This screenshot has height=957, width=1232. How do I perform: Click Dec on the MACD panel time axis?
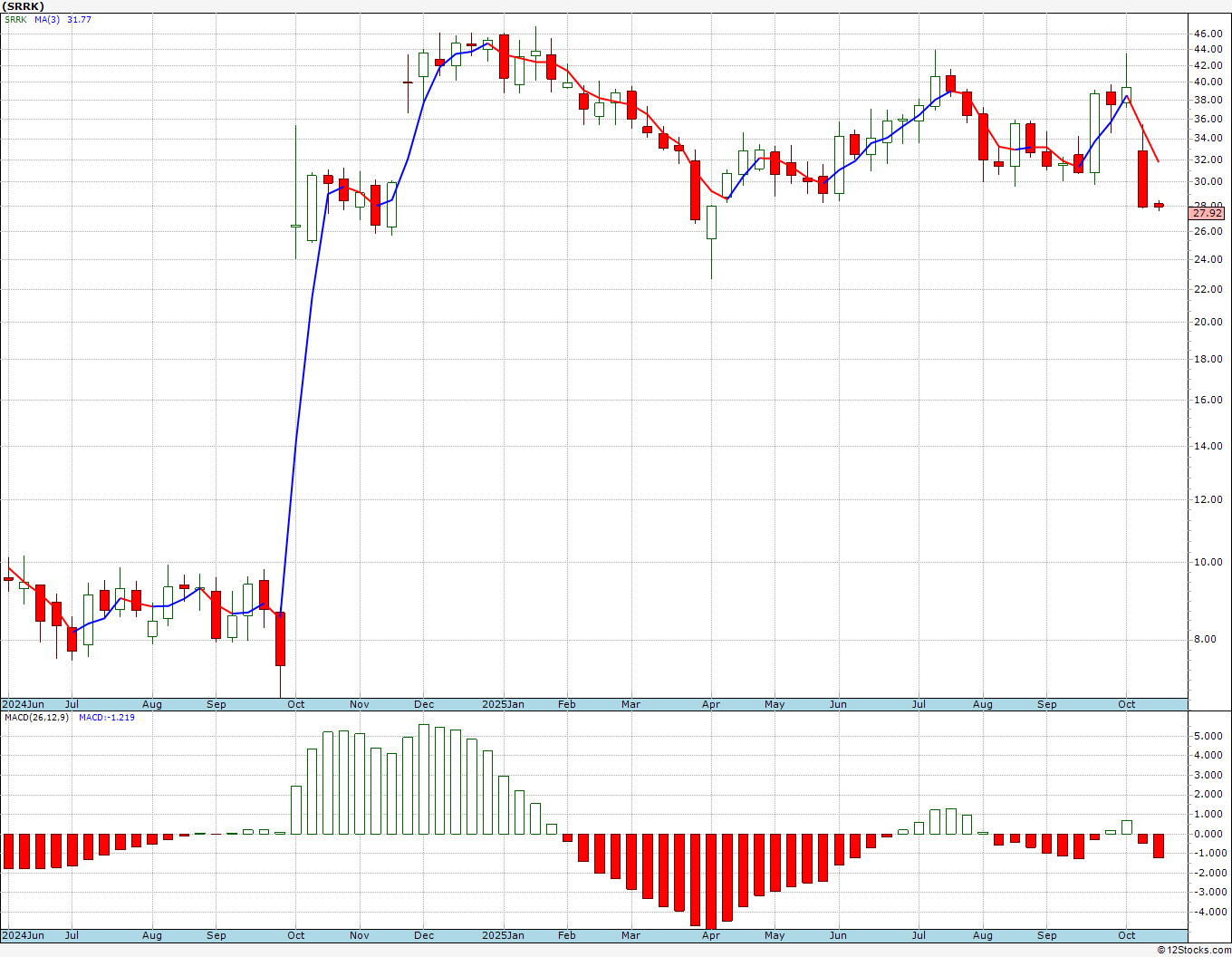point(424,936)
